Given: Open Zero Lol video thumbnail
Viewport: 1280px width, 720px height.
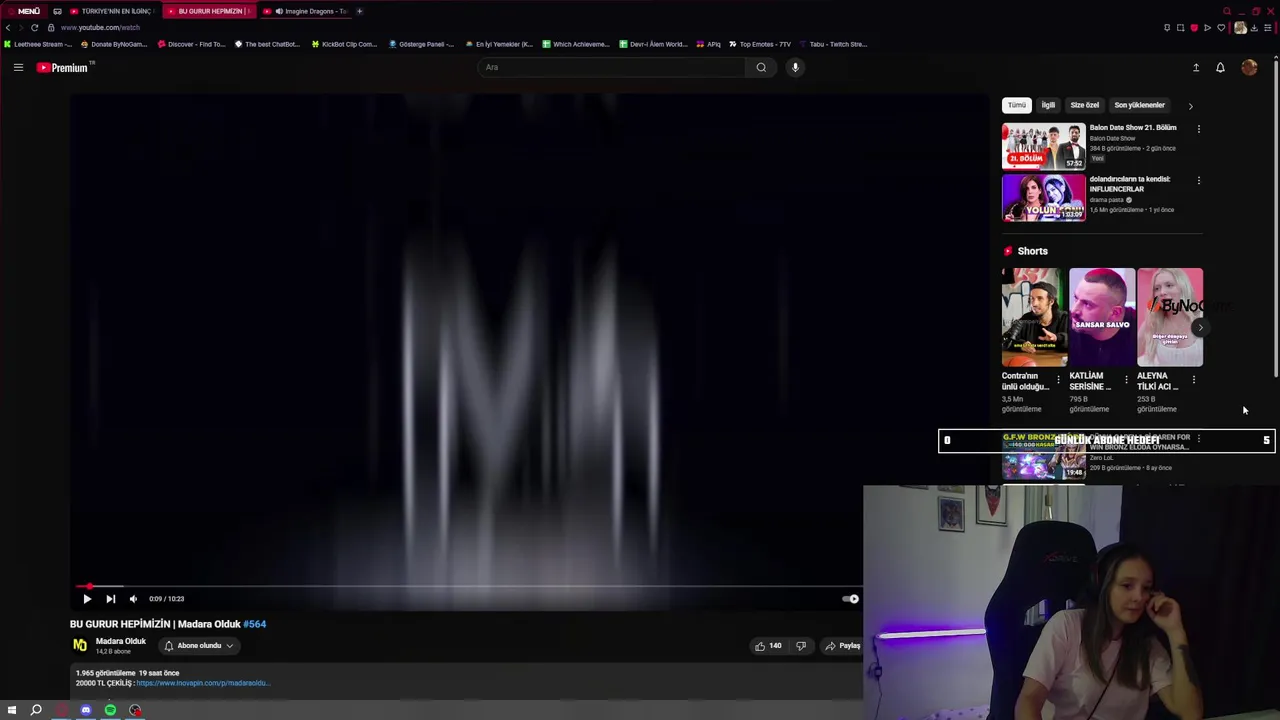Looking at the screenshot, I should tap(1043, 456).
